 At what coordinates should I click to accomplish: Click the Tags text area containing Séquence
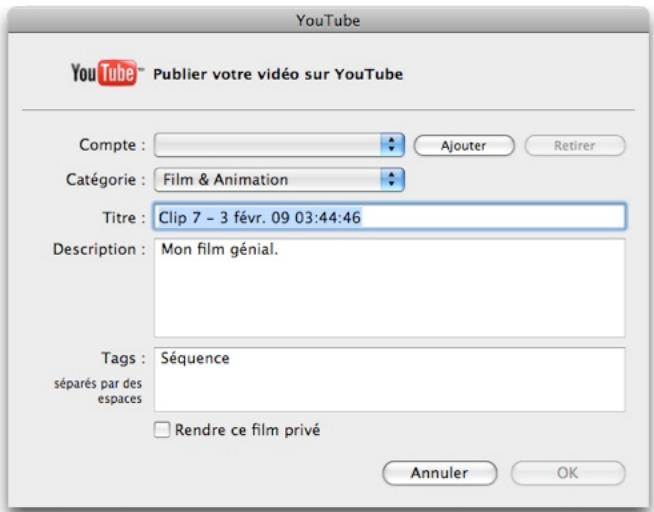click(390, 379)
